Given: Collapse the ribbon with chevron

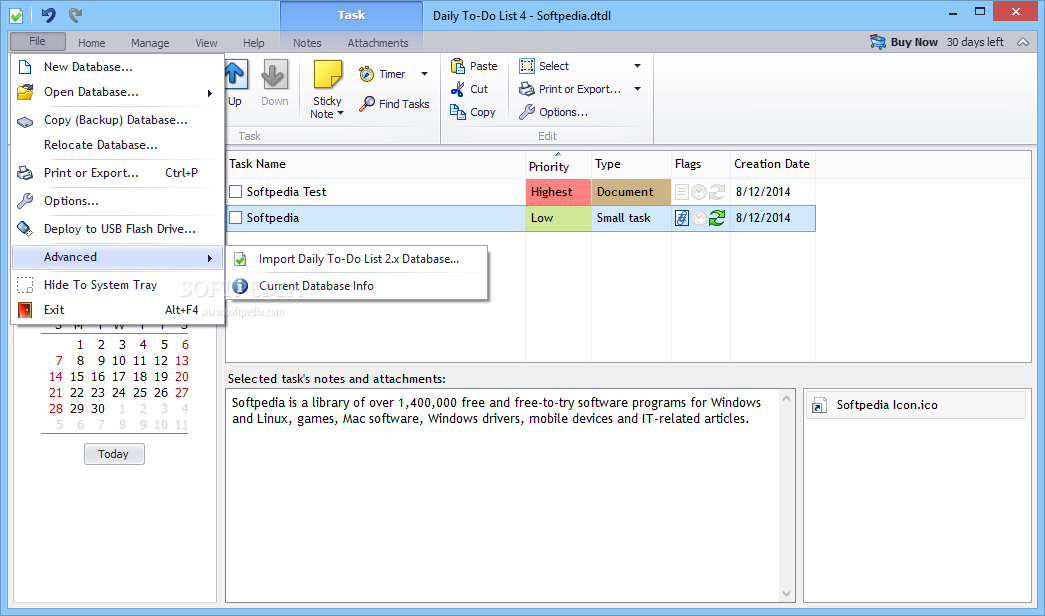Looking at the screenshot, I should pos(1023,42).
